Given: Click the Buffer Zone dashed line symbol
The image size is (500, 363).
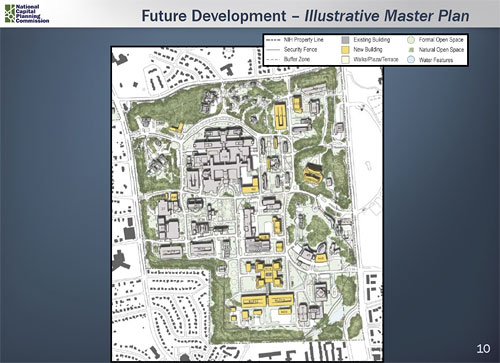Looking at the screenshot, I should pos(274,60).
